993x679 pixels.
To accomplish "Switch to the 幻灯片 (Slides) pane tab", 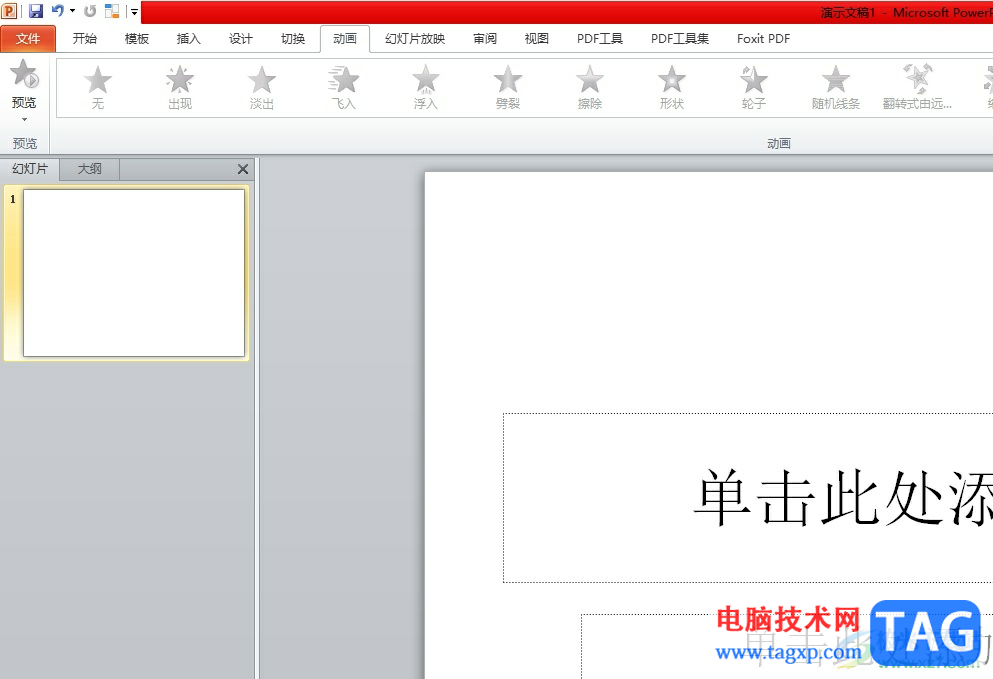I will 30,169.
